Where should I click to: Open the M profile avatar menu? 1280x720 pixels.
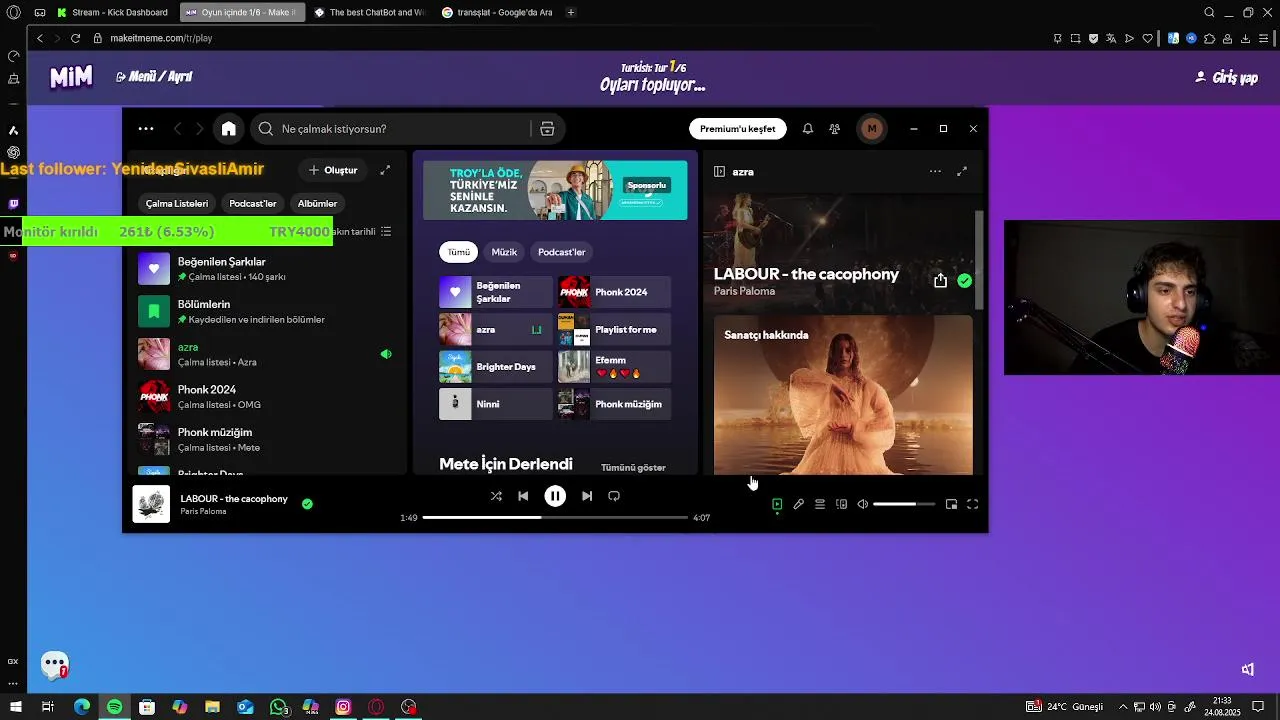pyautogui.click(x=872, y=129)
